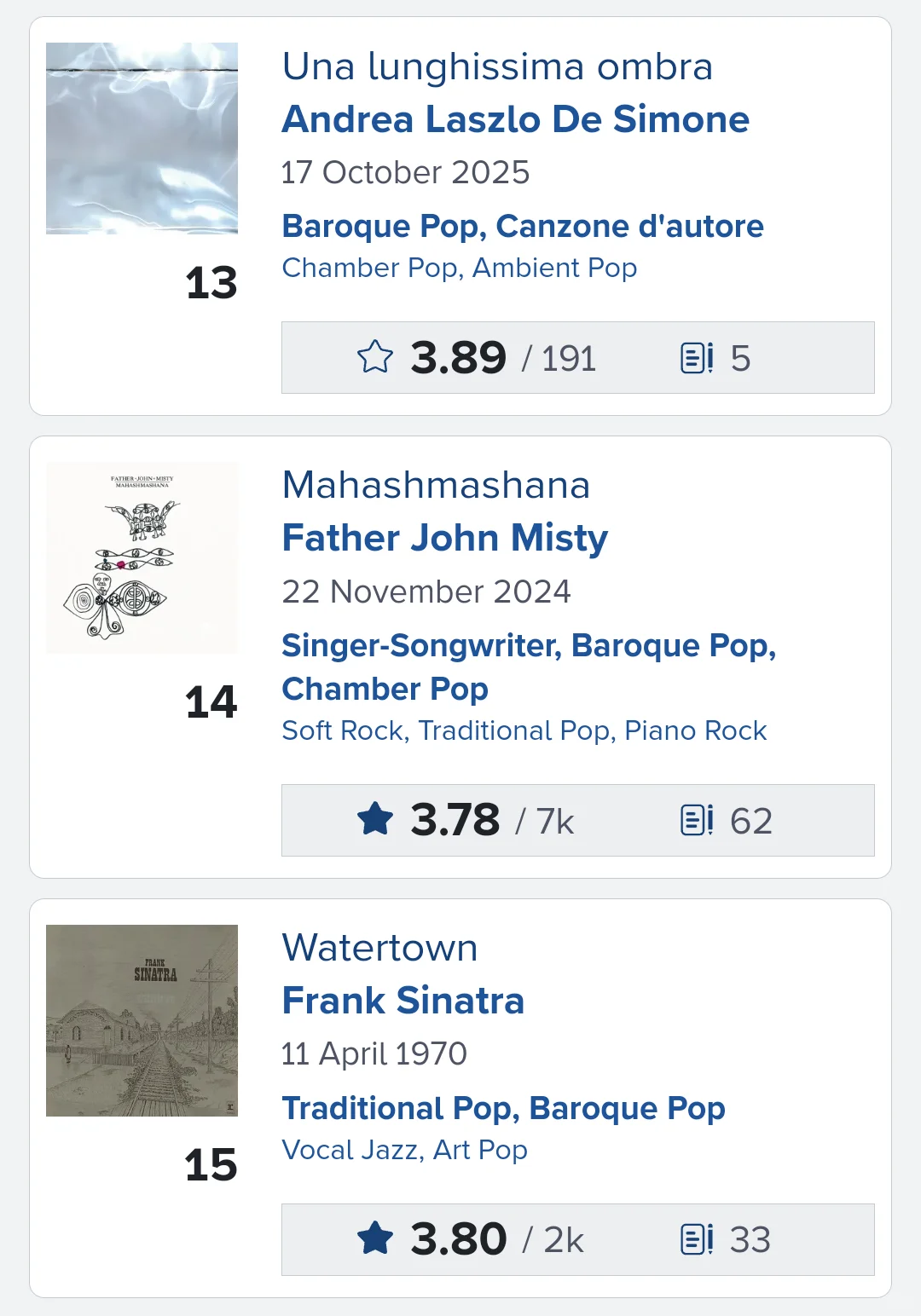Click the filled star icon for Watertown

point(375,1238)
